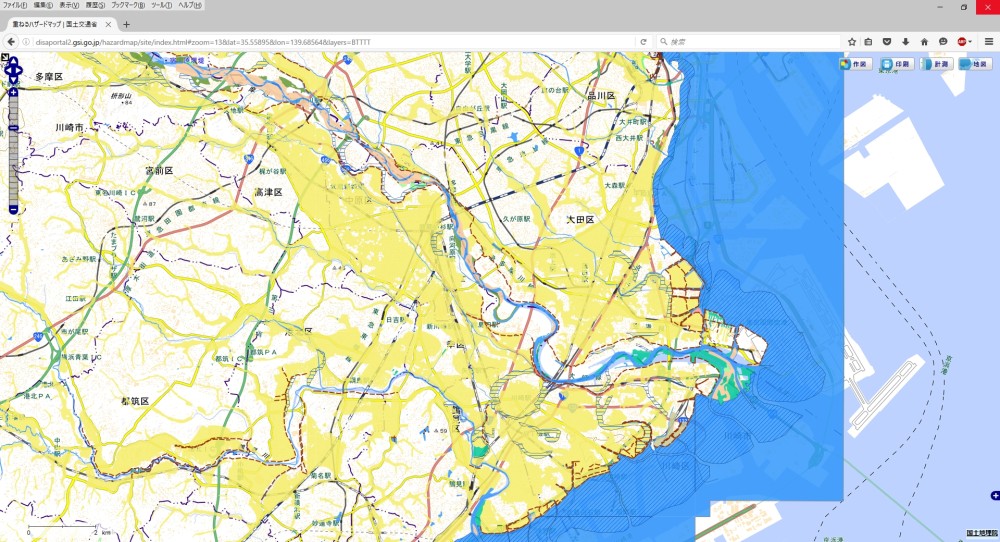Open the ブックマーク(B) menu
1000x542 pixels.
pos(126,6)
